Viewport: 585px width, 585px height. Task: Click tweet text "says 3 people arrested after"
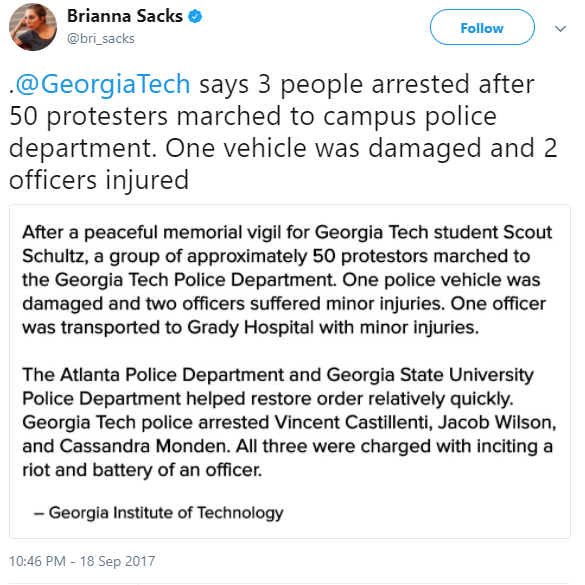(x=367, y=84)
